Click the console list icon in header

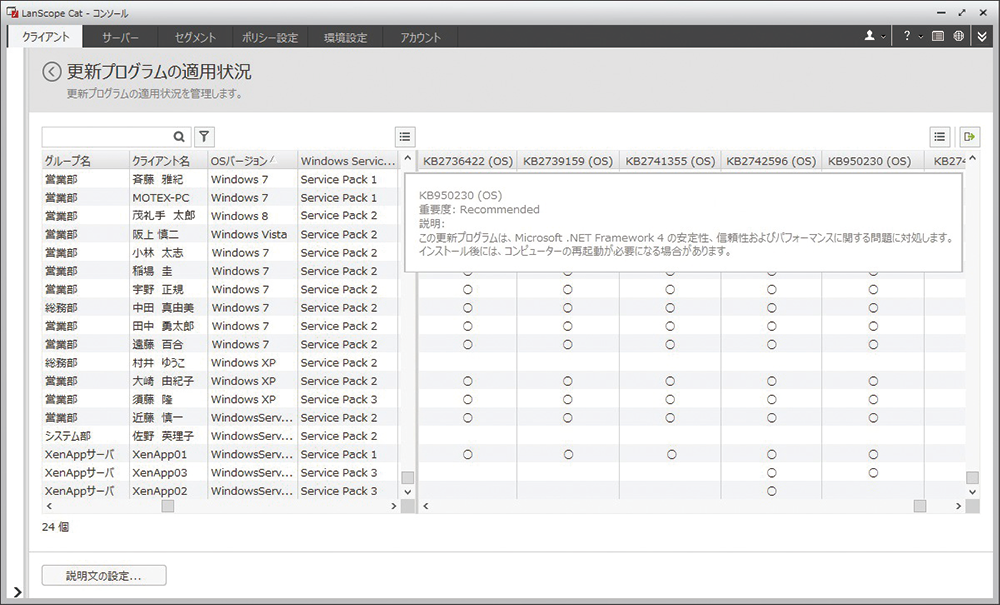pos(938,36)
